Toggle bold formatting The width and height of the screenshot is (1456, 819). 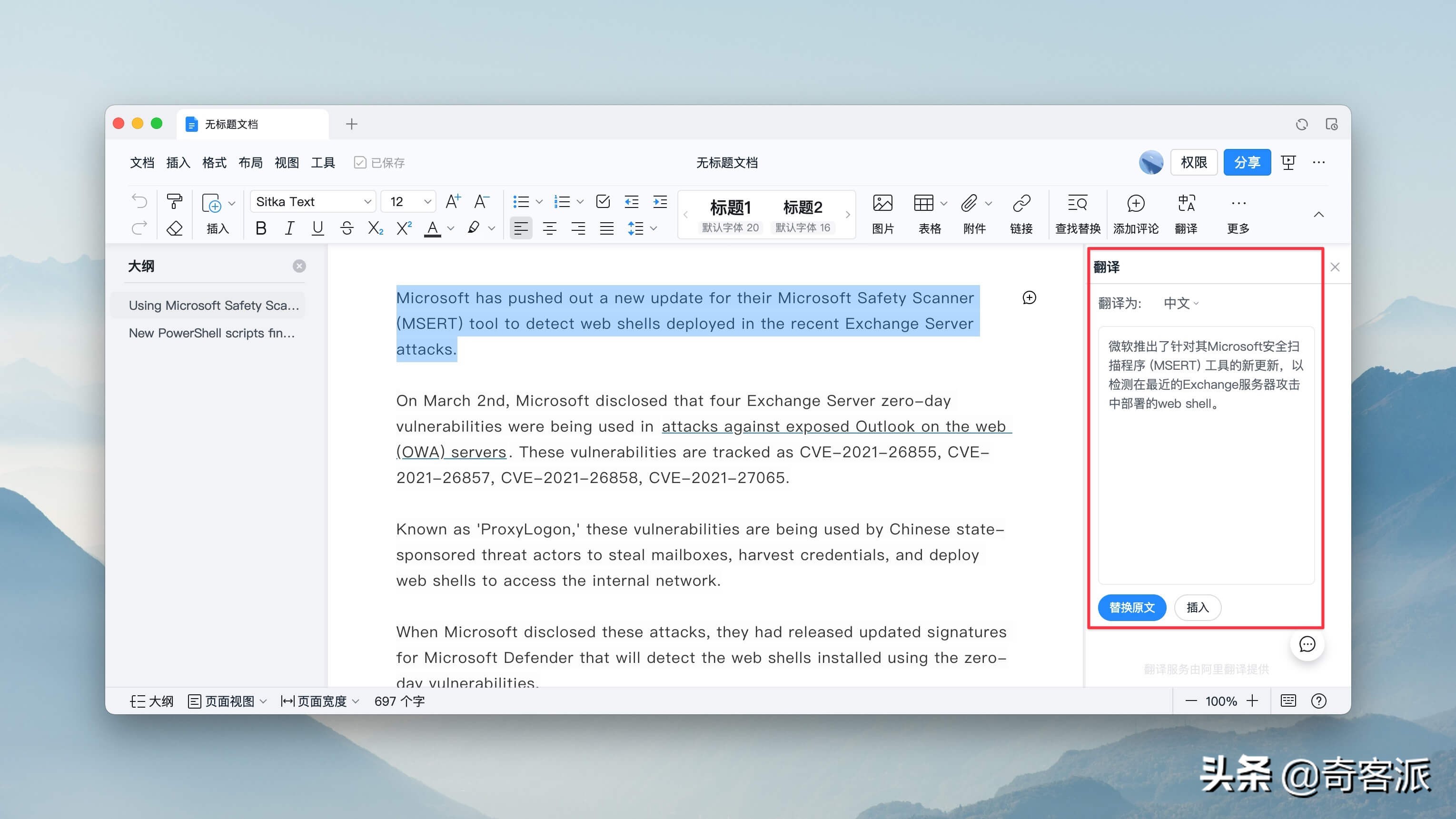[x=260, y=228]
